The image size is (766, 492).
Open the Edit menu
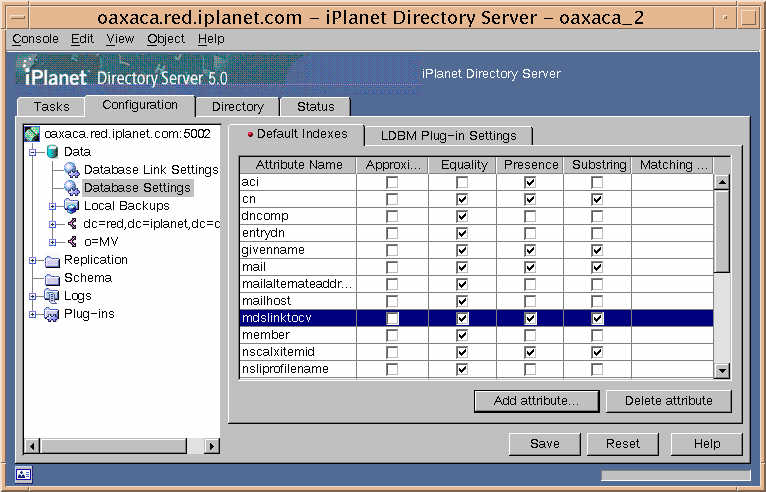click(x=82, y=39)
